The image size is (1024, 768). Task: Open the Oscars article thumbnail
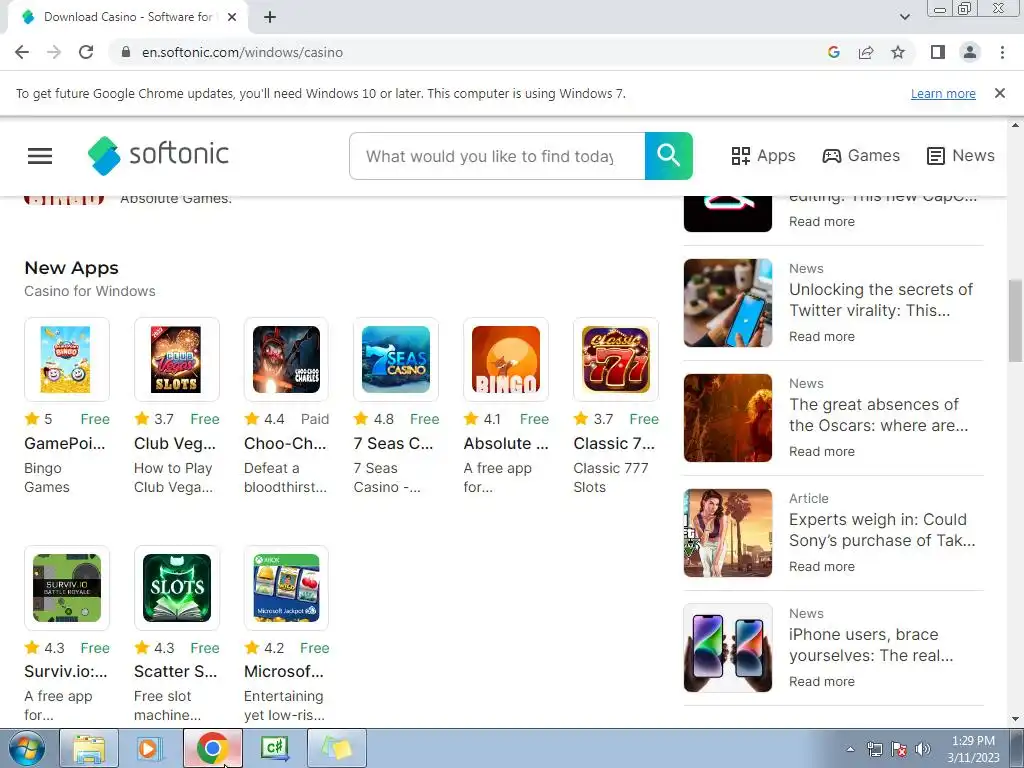pyautogui.click(x=728, y=418)
